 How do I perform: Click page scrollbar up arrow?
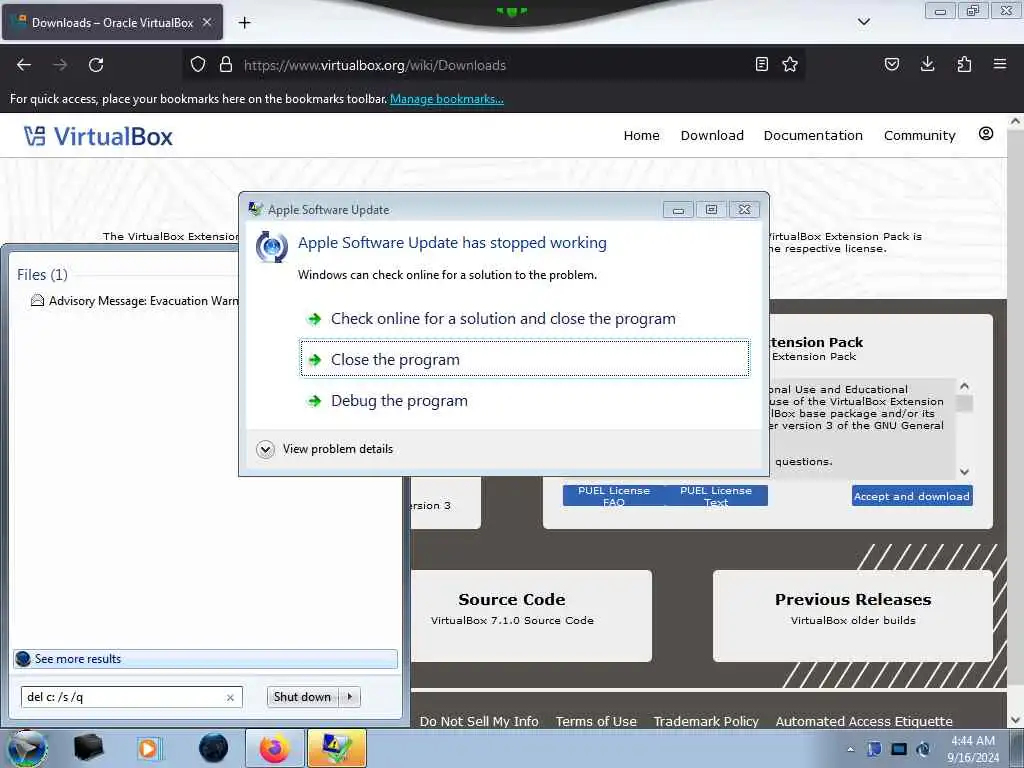(1015, 121)
